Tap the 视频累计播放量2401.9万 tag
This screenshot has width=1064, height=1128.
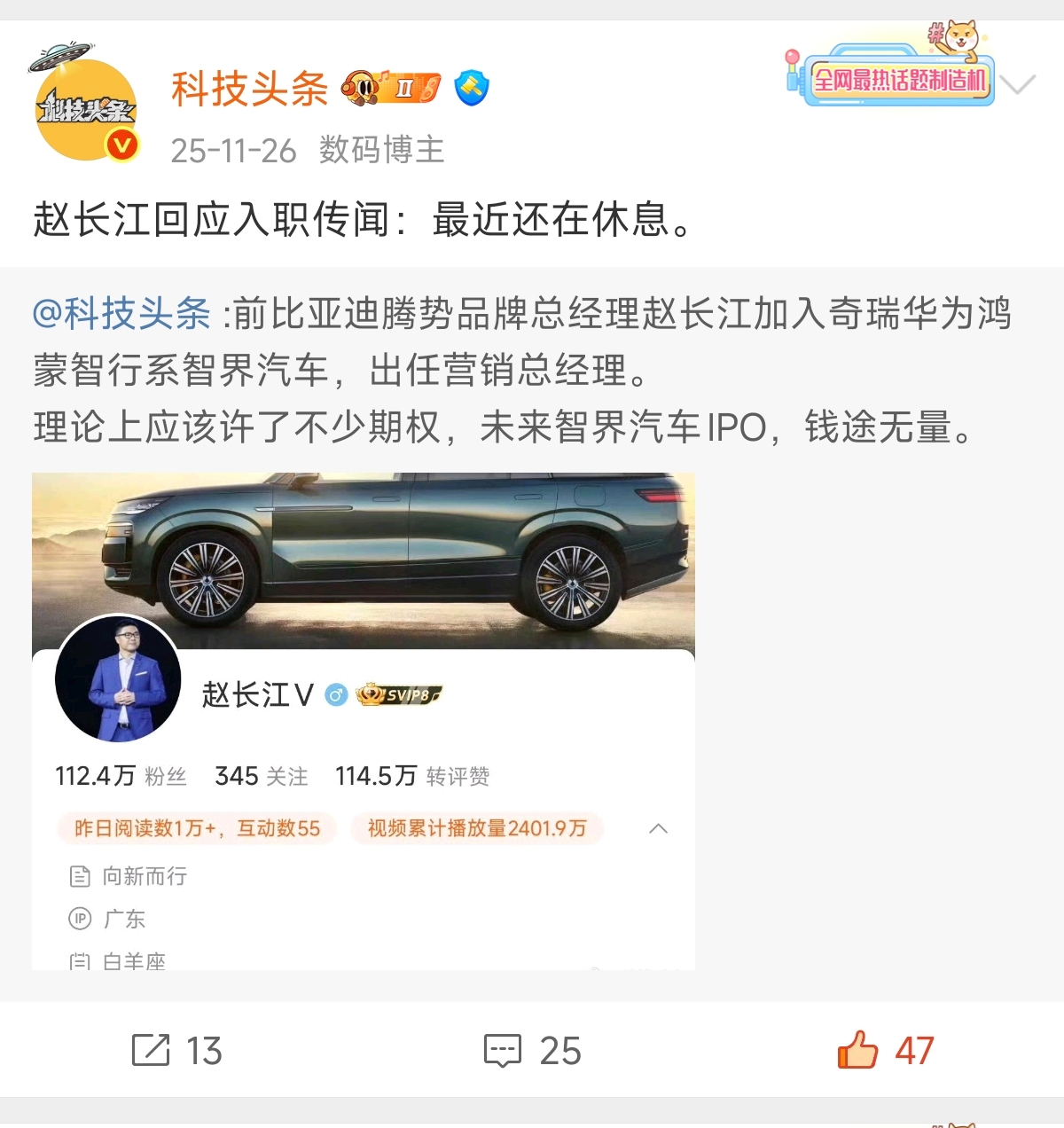pos(477,828)
